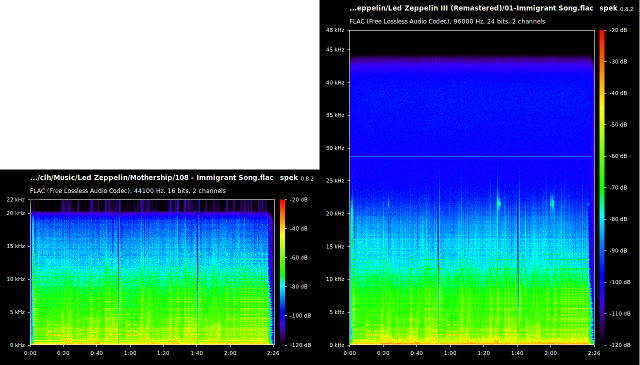The width and height of the screenshot is (640, 365).
Task: Click the '44100 Hz, 16 bits' codec info line
Action: coord(128,191)
